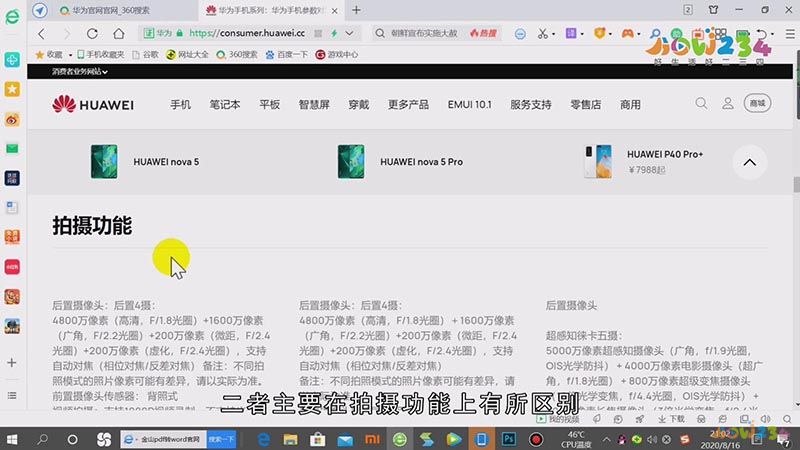Open the 下载 downloads status item
800x450 pixels.
pos(671,419)
